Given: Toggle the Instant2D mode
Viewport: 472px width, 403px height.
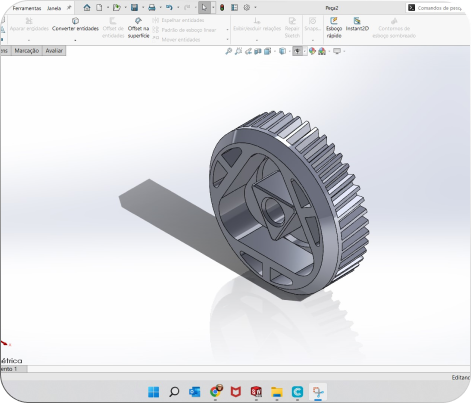Looking at the screenshot, I should 357,24.
